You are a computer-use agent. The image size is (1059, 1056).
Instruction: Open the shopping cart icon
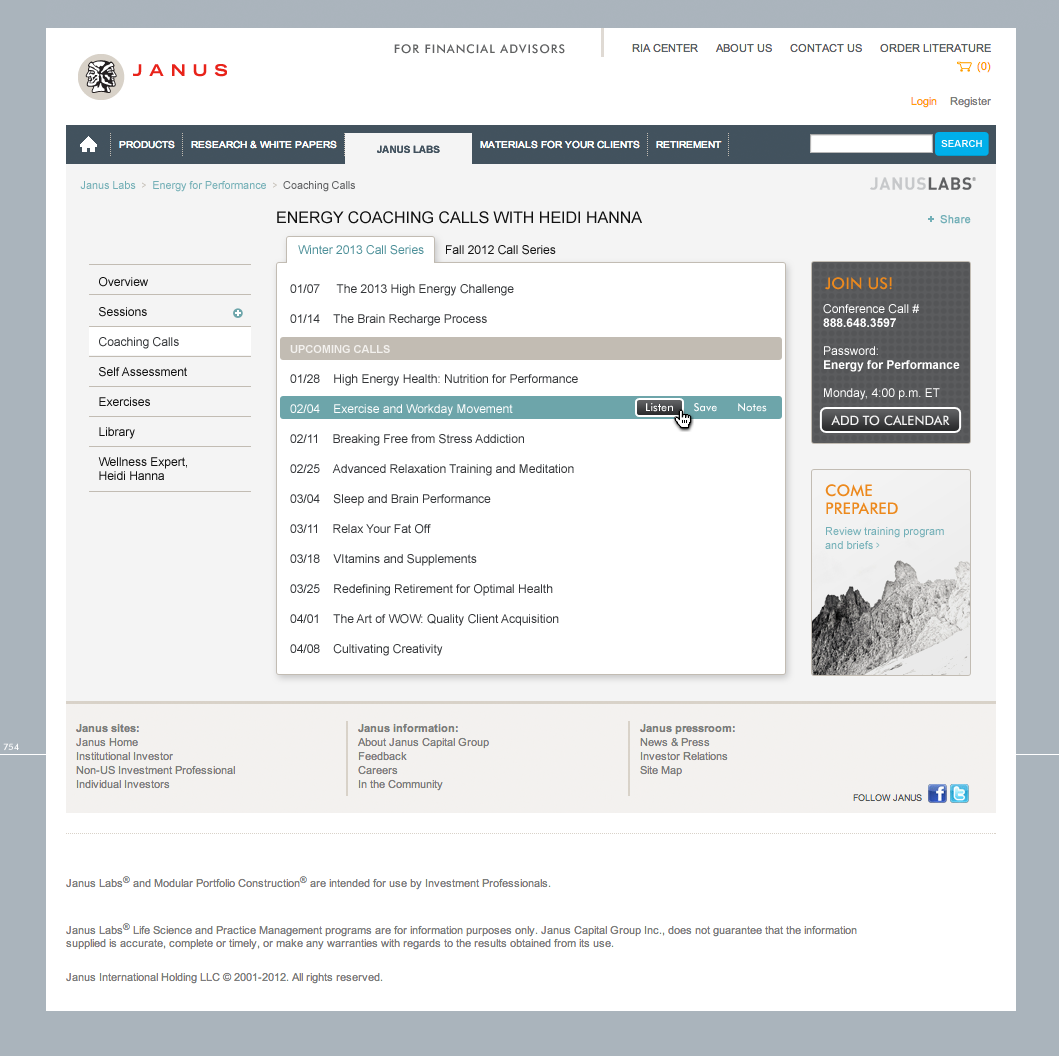point(964,67)
